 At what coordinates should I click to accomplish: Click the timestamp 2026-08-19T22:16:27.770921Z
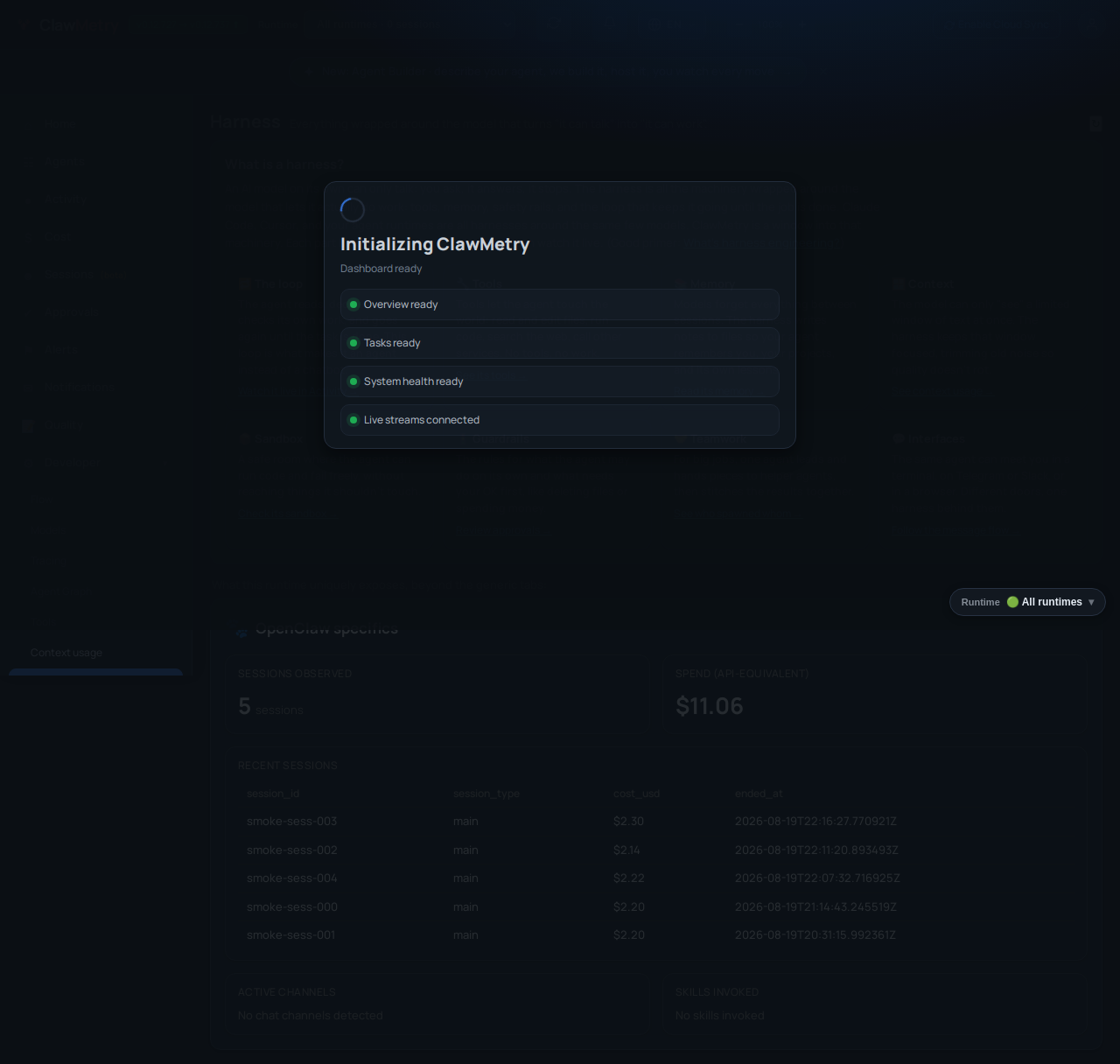(815, 822)
